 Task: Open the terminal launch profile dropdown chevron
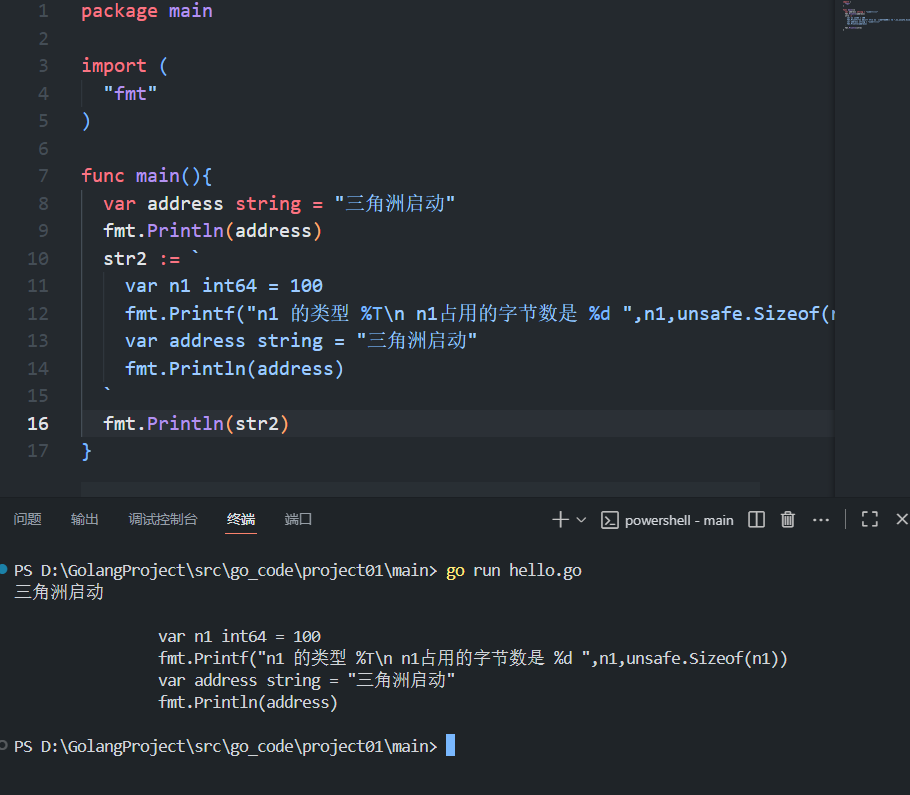(581, 519)
